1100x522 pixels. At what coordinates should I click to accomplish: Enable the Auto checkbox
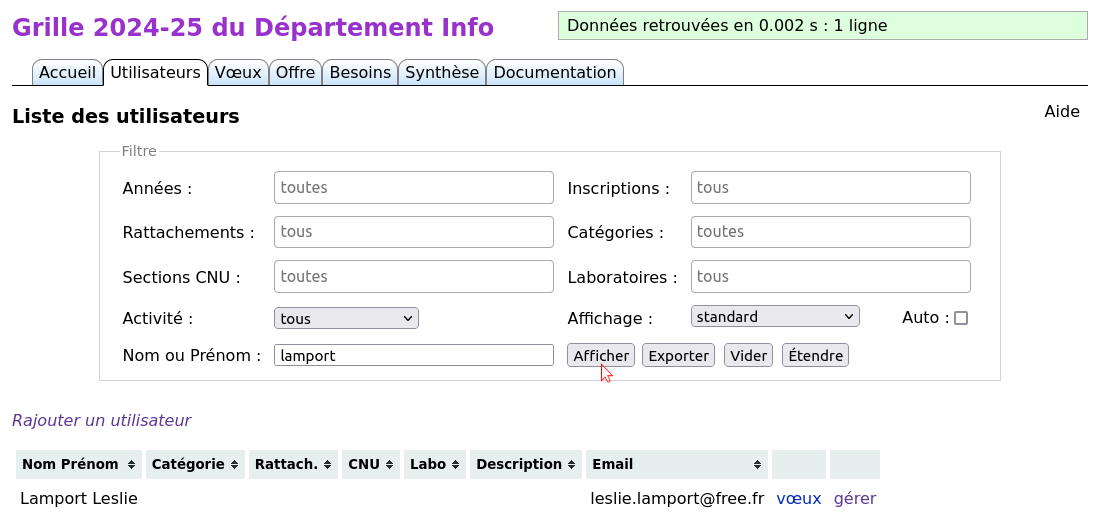[961, 318]
